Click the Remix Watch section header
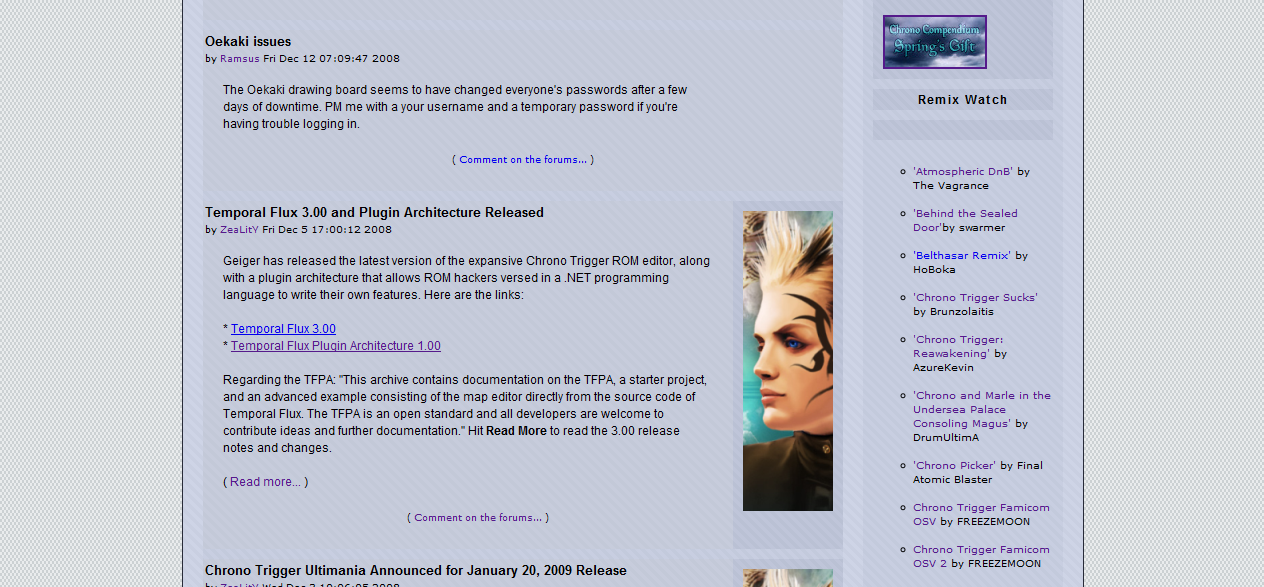Screen dimensions: 1264x587 (963, 100)
